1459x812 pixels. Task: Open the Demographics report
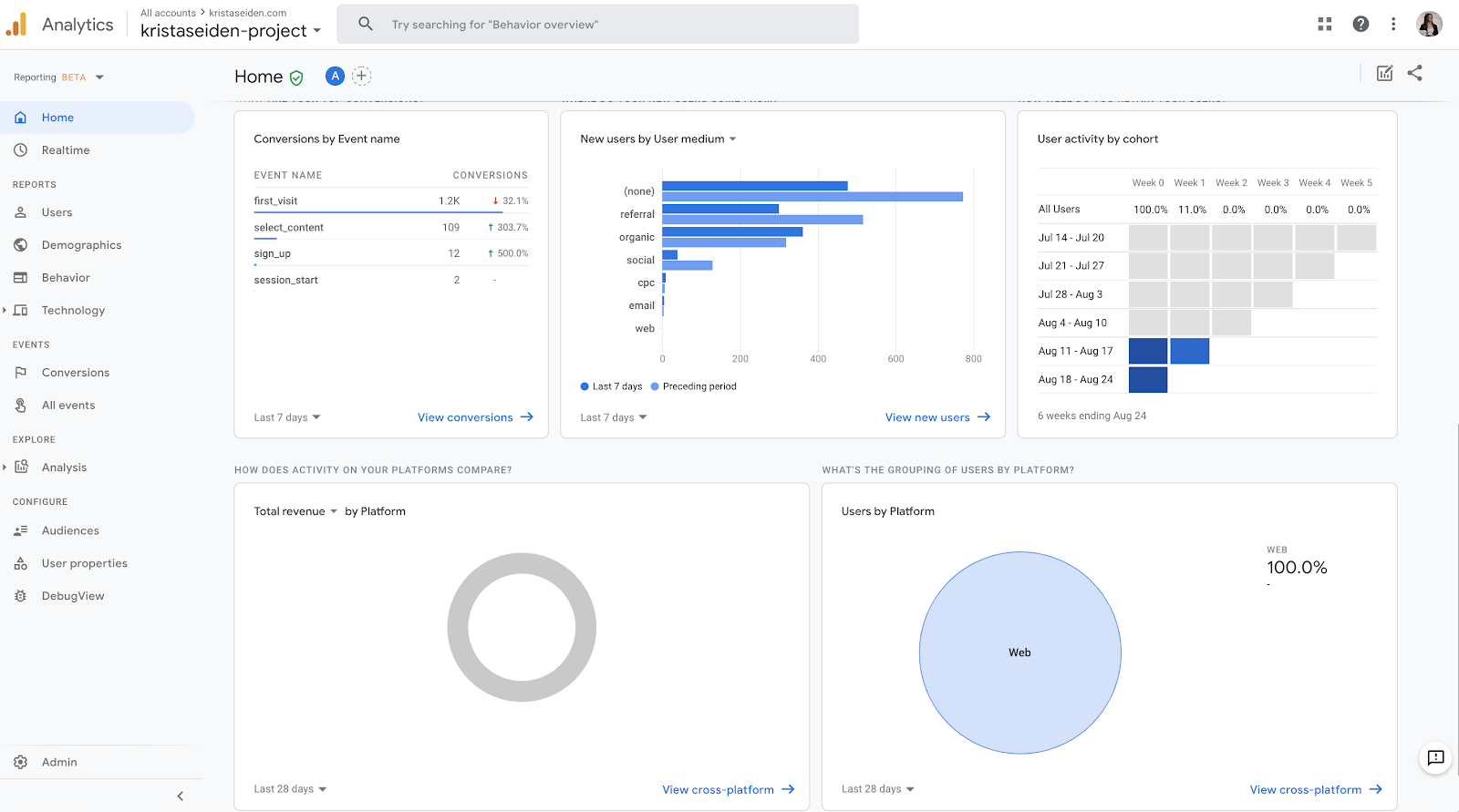pyautogui.click(x=81, y=245)
